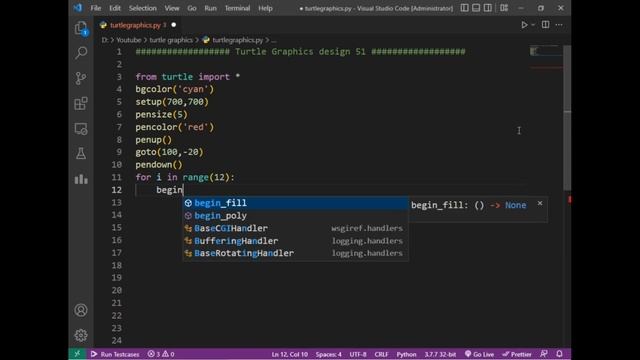
Task: Click the Turtle Graphics design 51 comment line
Action: click(x=300, y=51)
